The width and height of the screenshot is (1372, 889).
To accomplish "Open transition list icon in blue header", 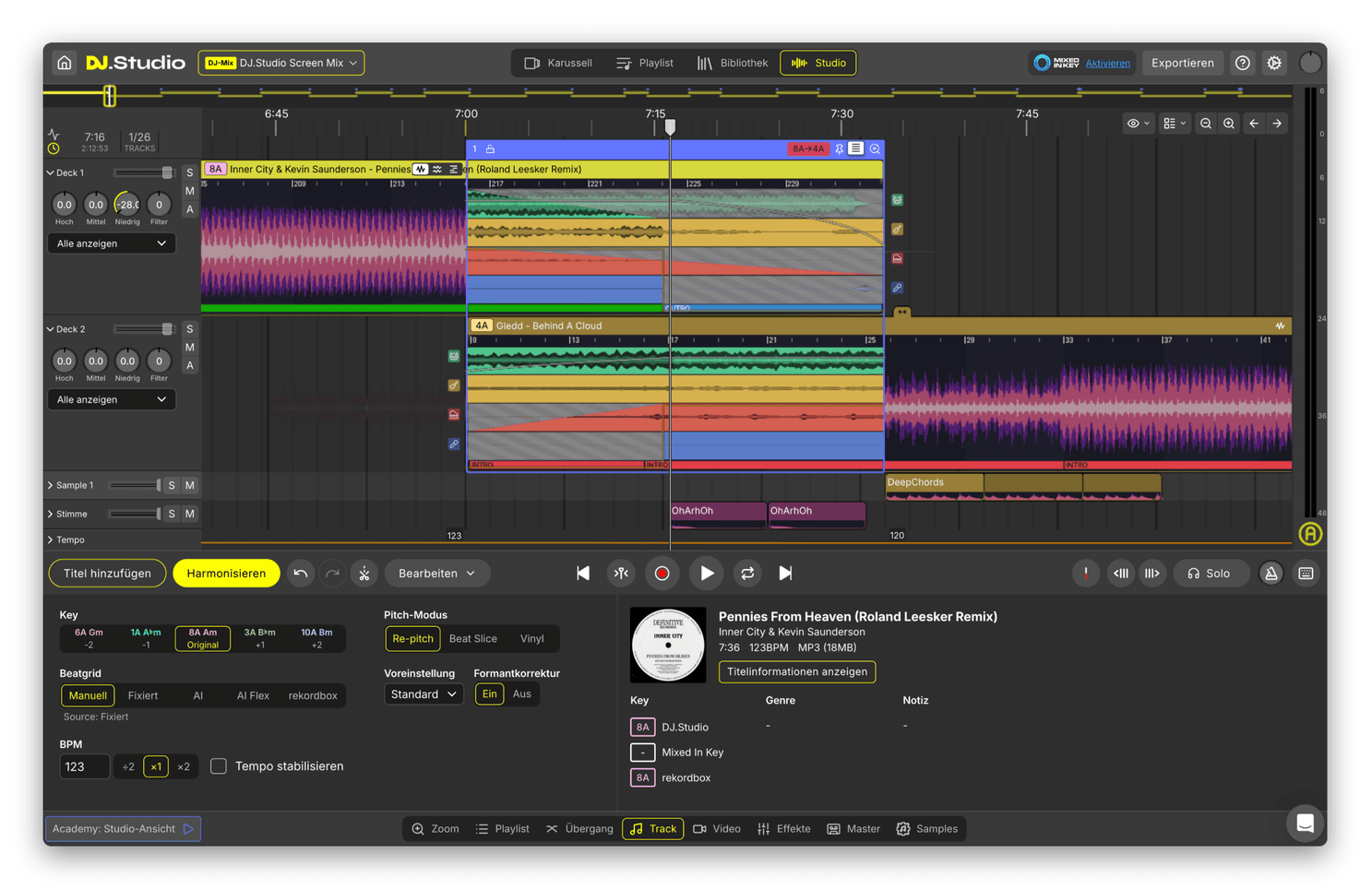I will (x=856, y=148).
